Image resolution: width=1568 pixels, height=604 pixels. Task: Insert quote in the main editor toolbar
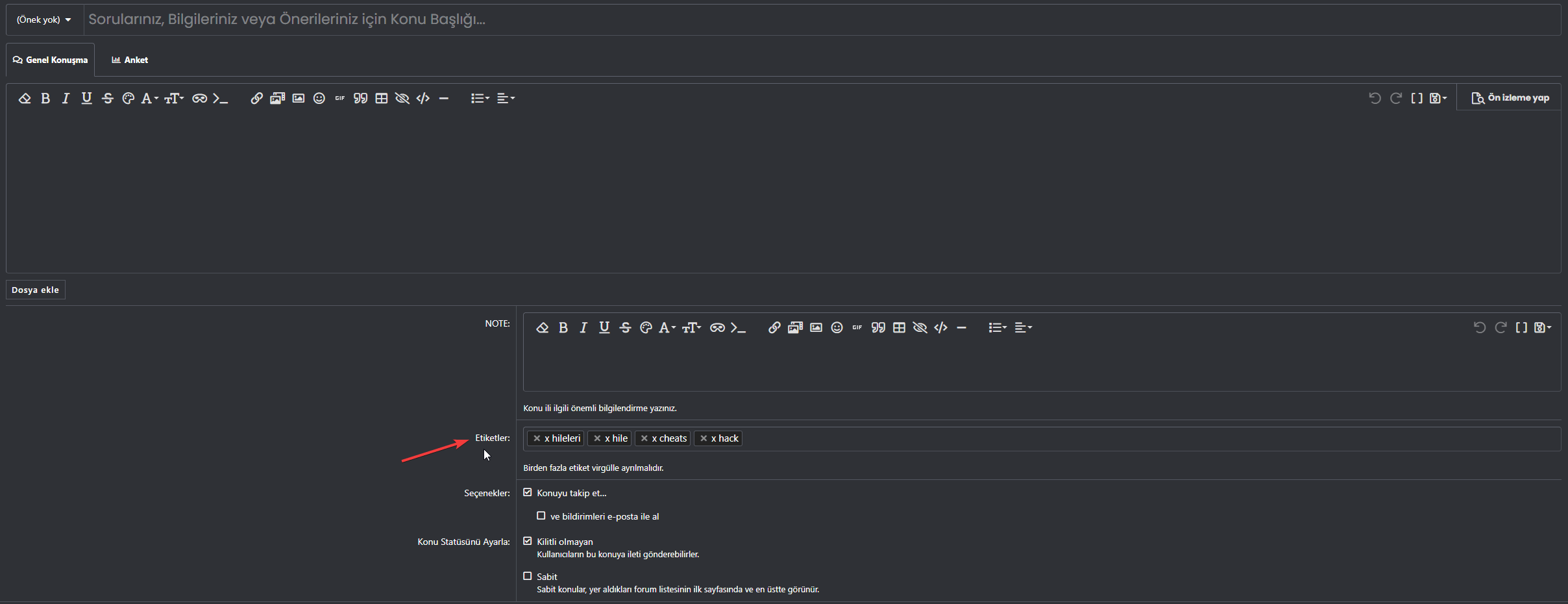pos(361,98)
